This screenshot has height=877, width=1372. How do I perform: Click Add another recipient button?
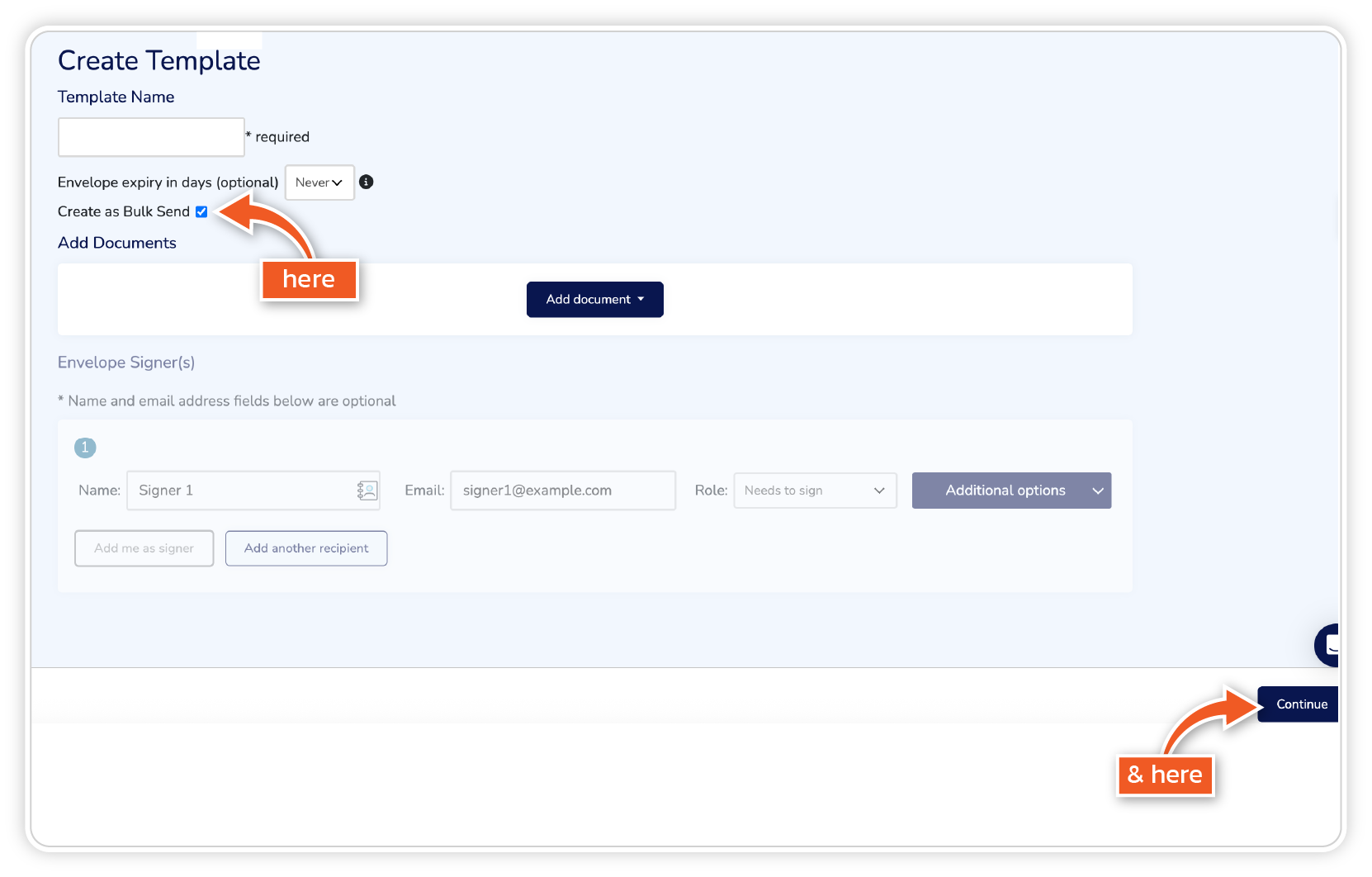point(306,548)
